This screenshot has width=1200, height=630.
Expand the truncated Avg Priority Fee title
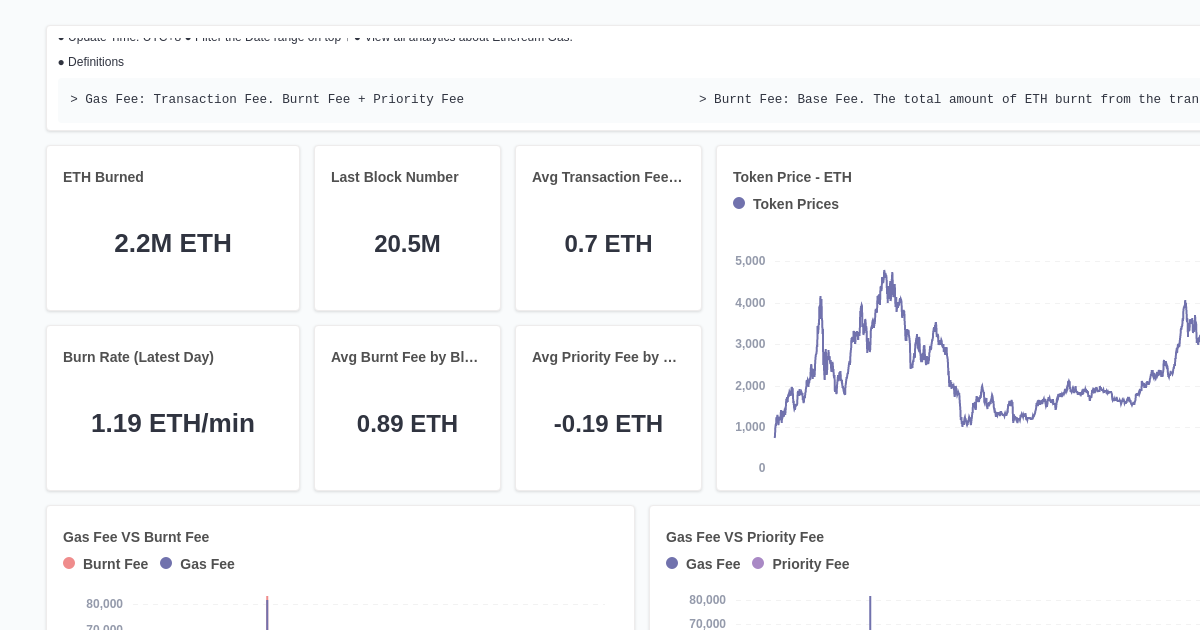point(605,357)
